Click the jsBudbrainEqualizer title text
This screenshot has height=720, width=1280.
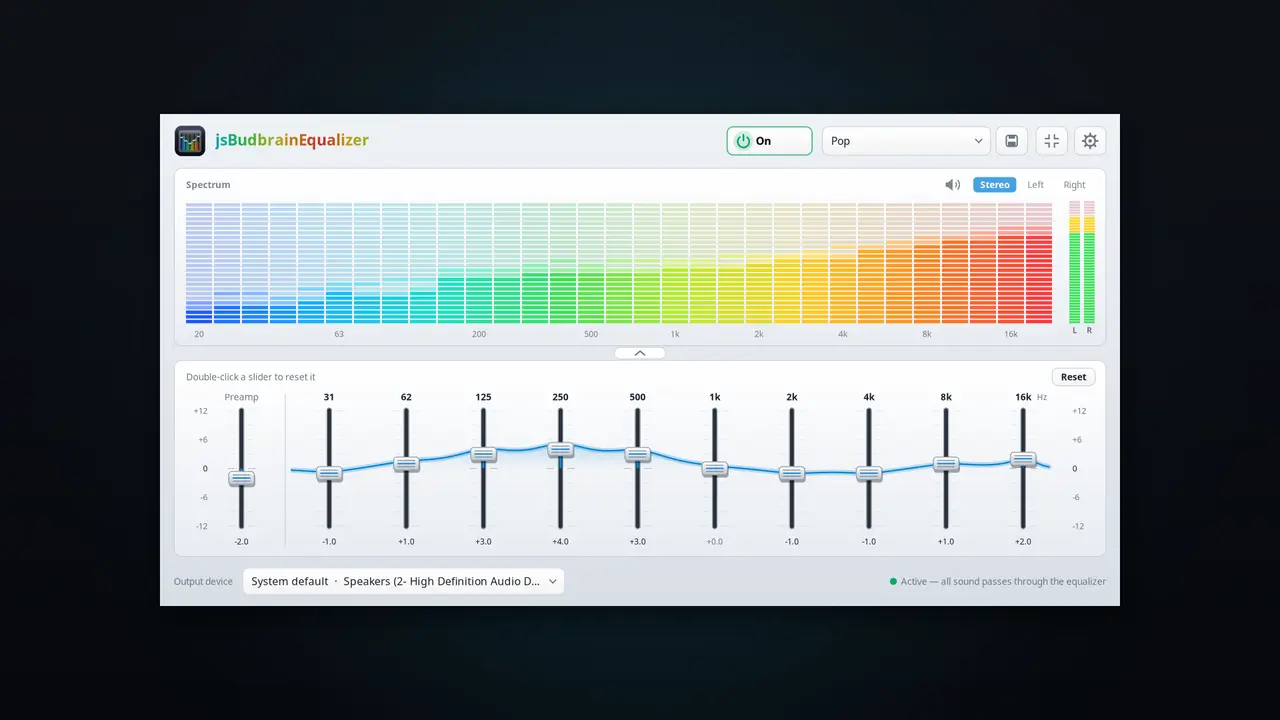point(292,141)
